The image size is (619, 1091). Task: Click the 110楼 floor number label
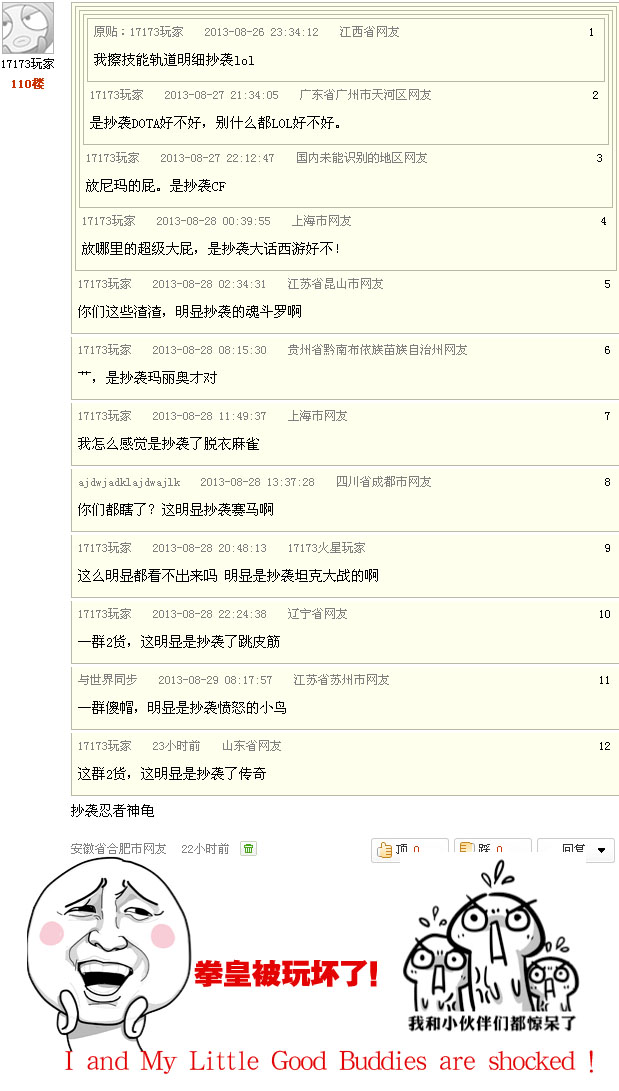pyautogui.click(x=27, y=84)
